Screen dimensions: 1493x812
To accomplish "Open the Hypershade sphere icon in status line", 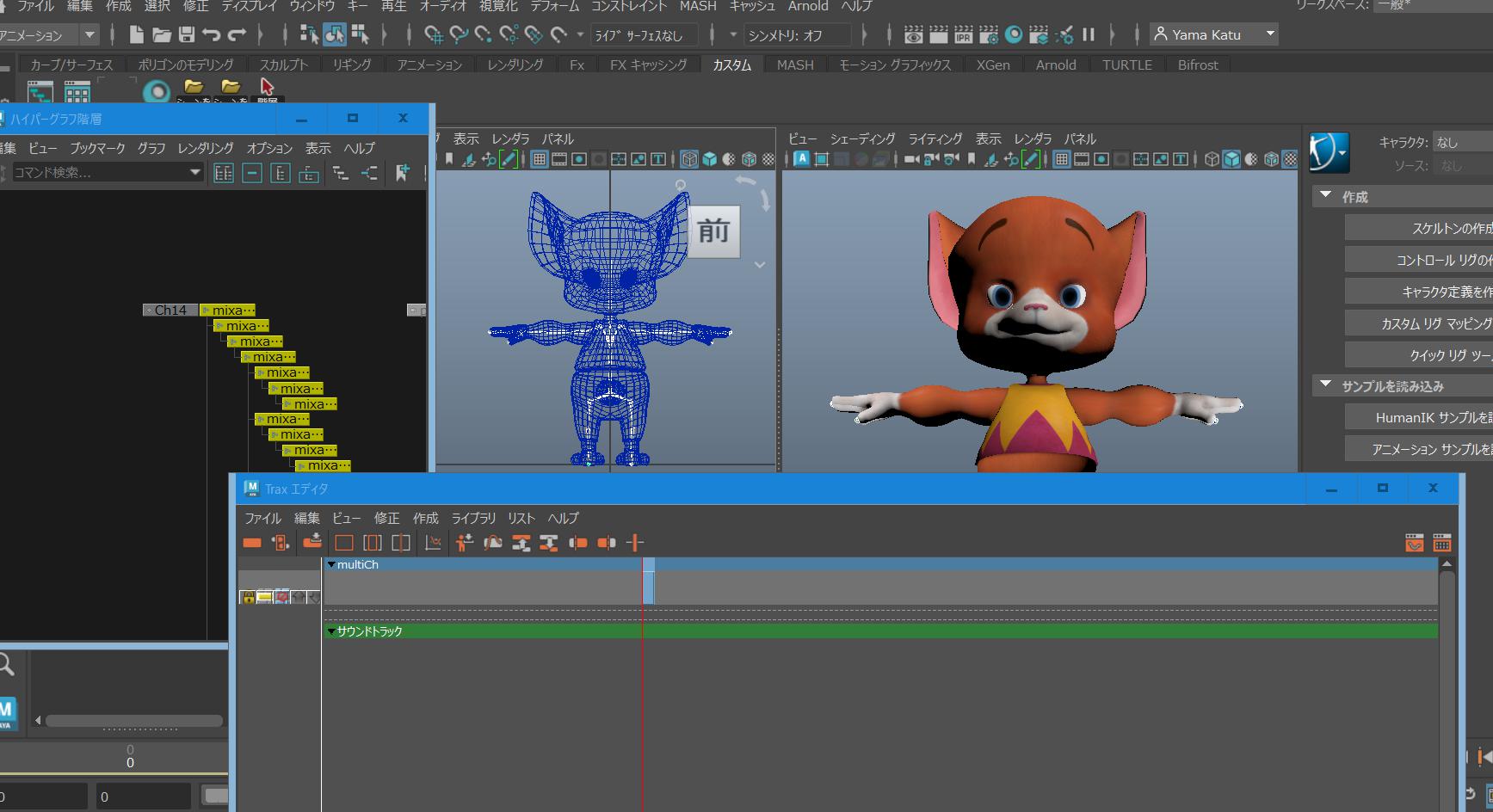I will click(1015, 34).
